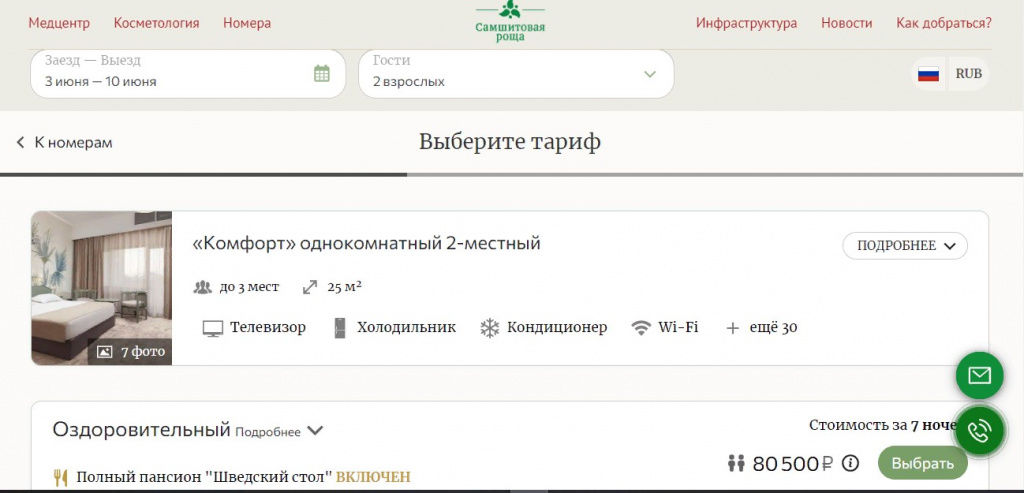The width and height of the screenshot is (1024, 493).
Task: Go back via К номерам link
Action: pyautogui.click(x=65, y=143)
